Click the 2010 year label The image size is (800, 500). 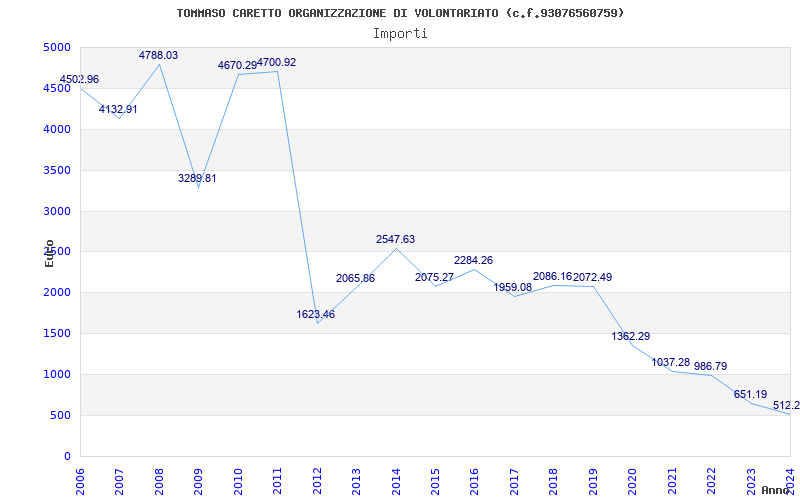(238, 482)
